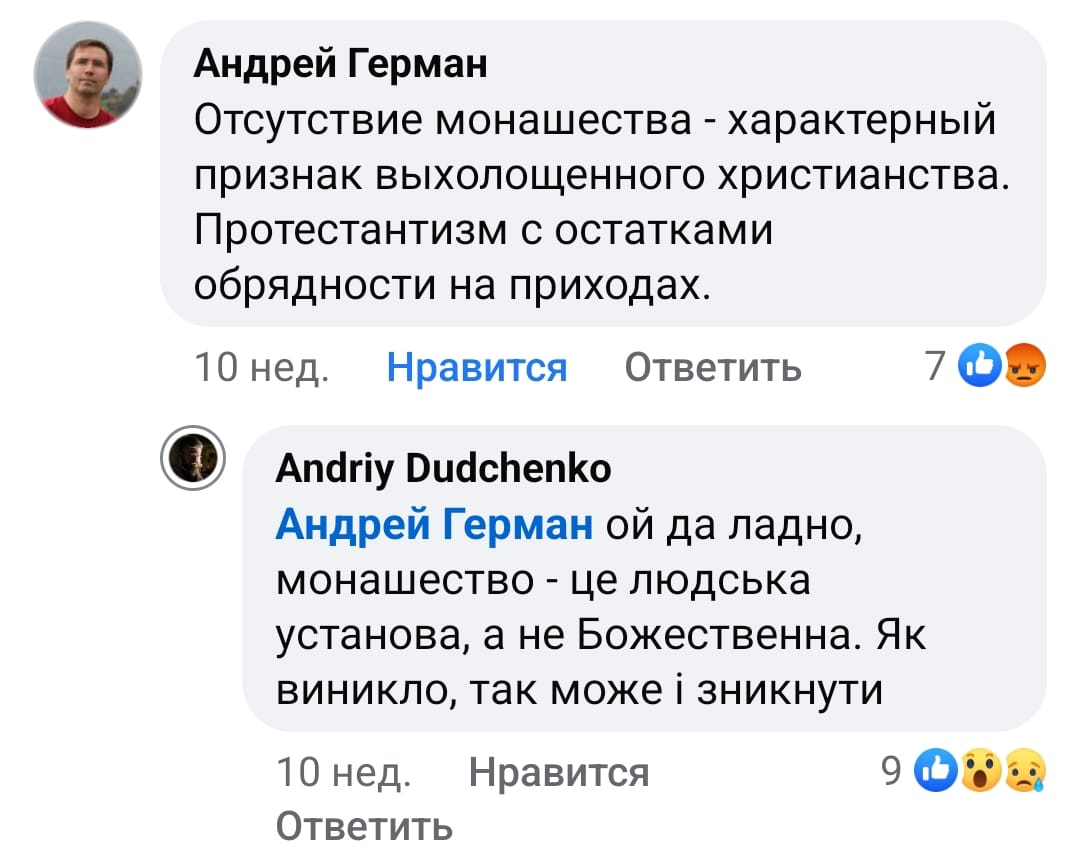The height and width of the screenshot is (854, 1080).
Task: Like Andriy Dudchenko's reply via Нравится
Action: (x=559, y=772)
